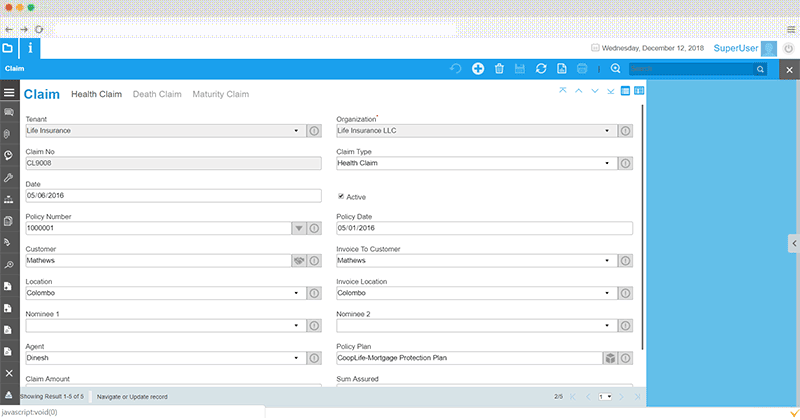Click into the toolbar Search field

tap(690, 69)
